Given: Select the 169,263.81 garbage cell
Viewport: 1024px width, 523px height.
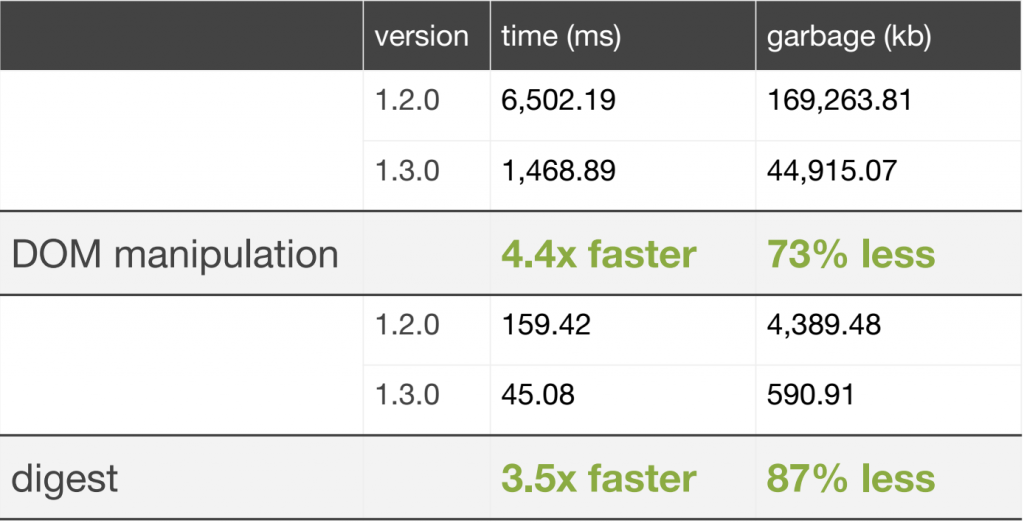Looking at the screenshot, I should [839, 100].
